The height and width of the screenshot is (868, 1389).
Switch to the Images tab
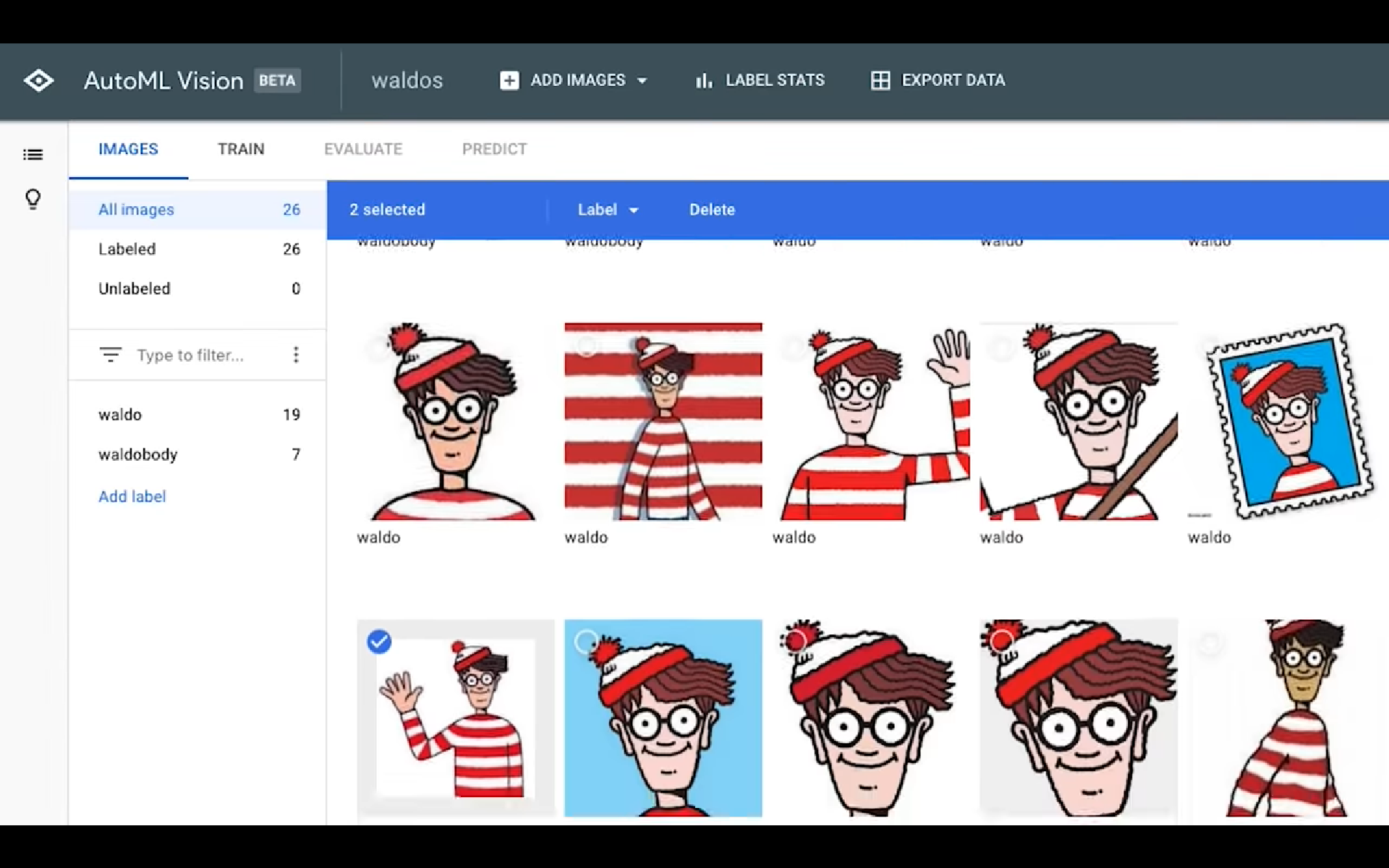click(x=128, y=149)
